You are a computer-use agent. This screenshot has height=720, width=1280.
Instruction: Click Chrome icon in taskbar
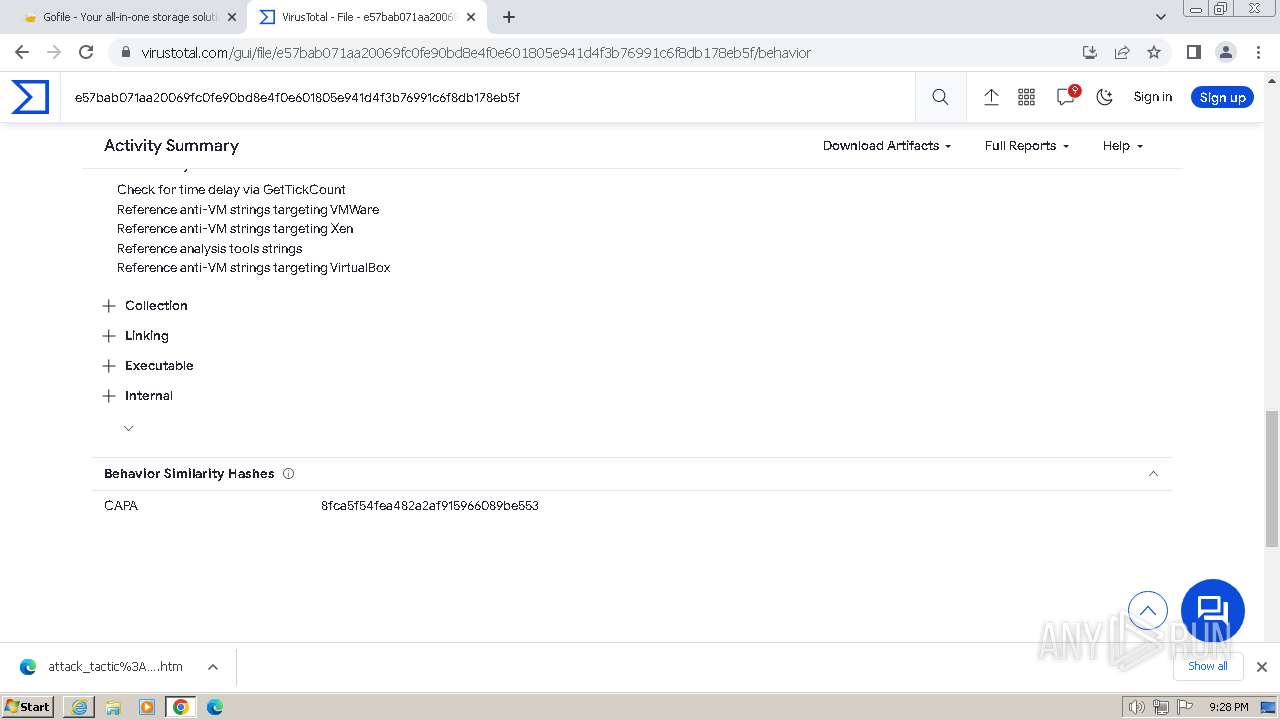point(181,707)
